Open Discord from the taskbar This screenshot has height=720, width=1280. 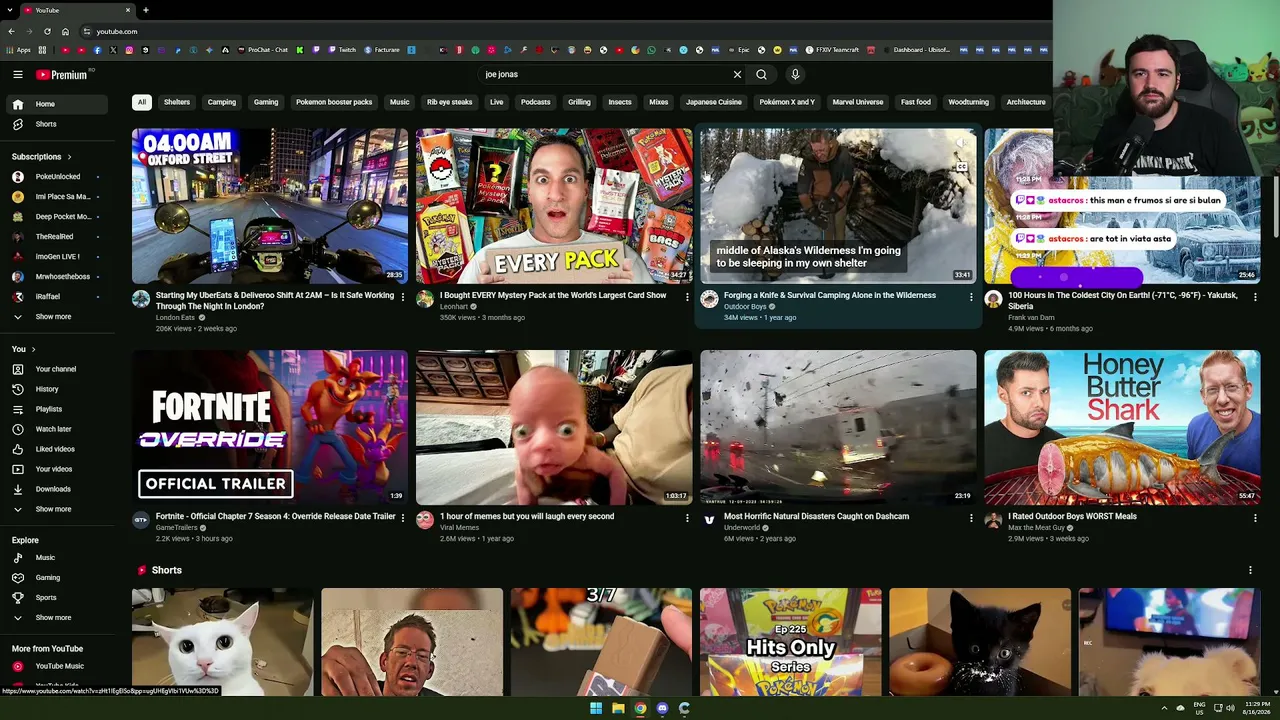662,708
